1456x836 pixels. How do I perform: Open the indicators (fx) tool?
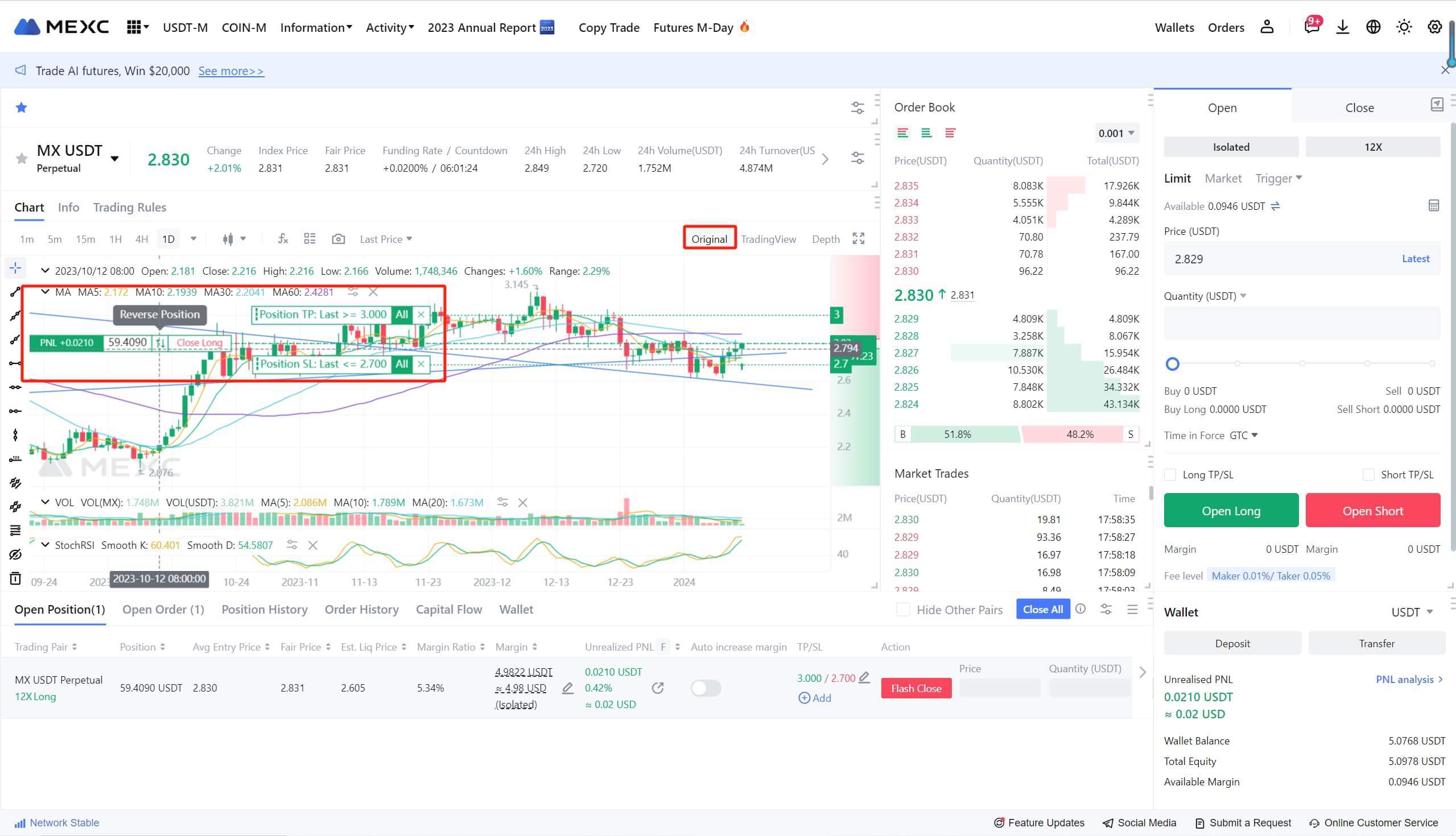[283, 239]
